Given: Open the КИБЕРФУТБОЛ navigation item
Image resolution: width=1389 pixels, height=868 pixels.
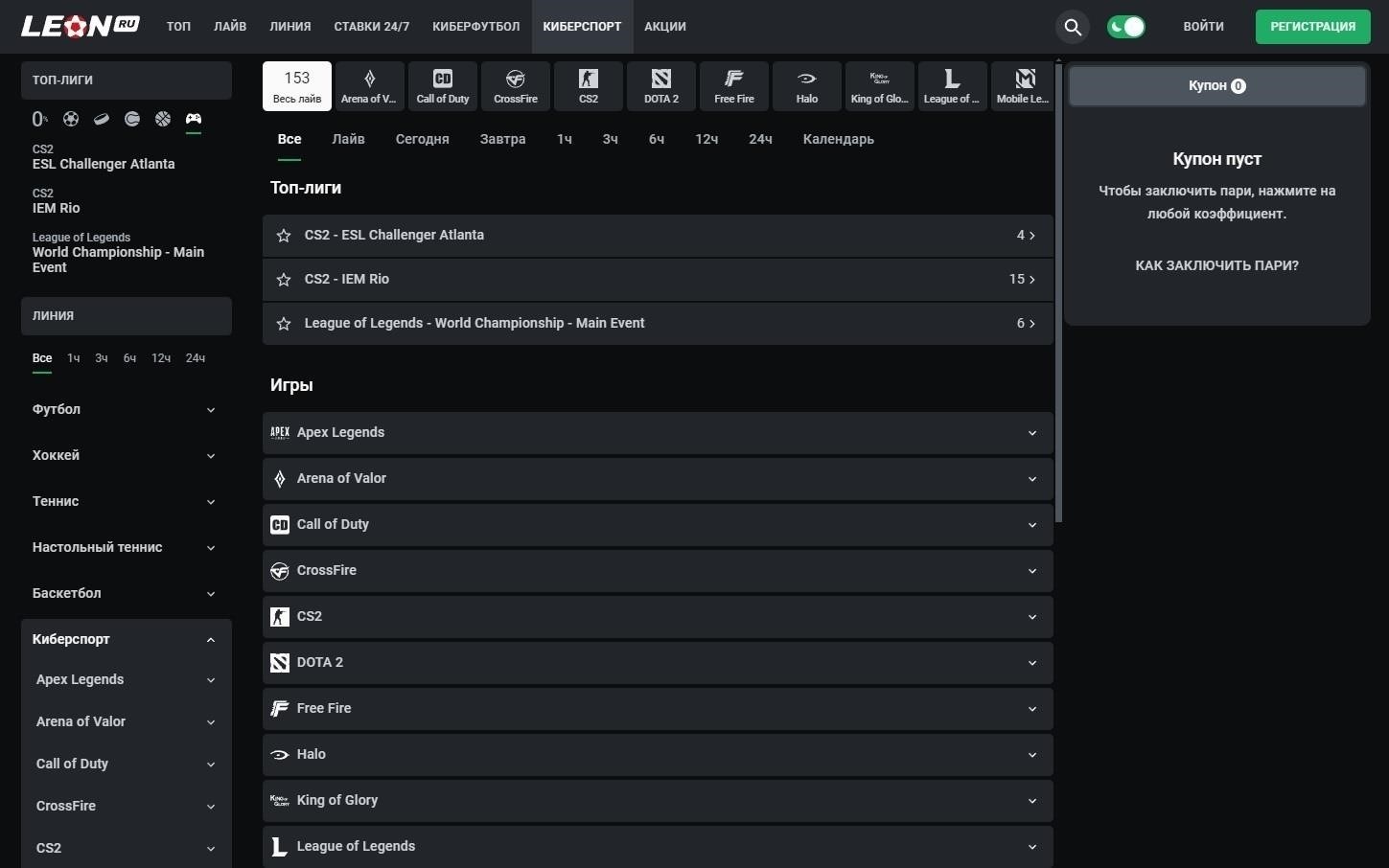Looking at the screenshot, I should (x=476, y=27).
